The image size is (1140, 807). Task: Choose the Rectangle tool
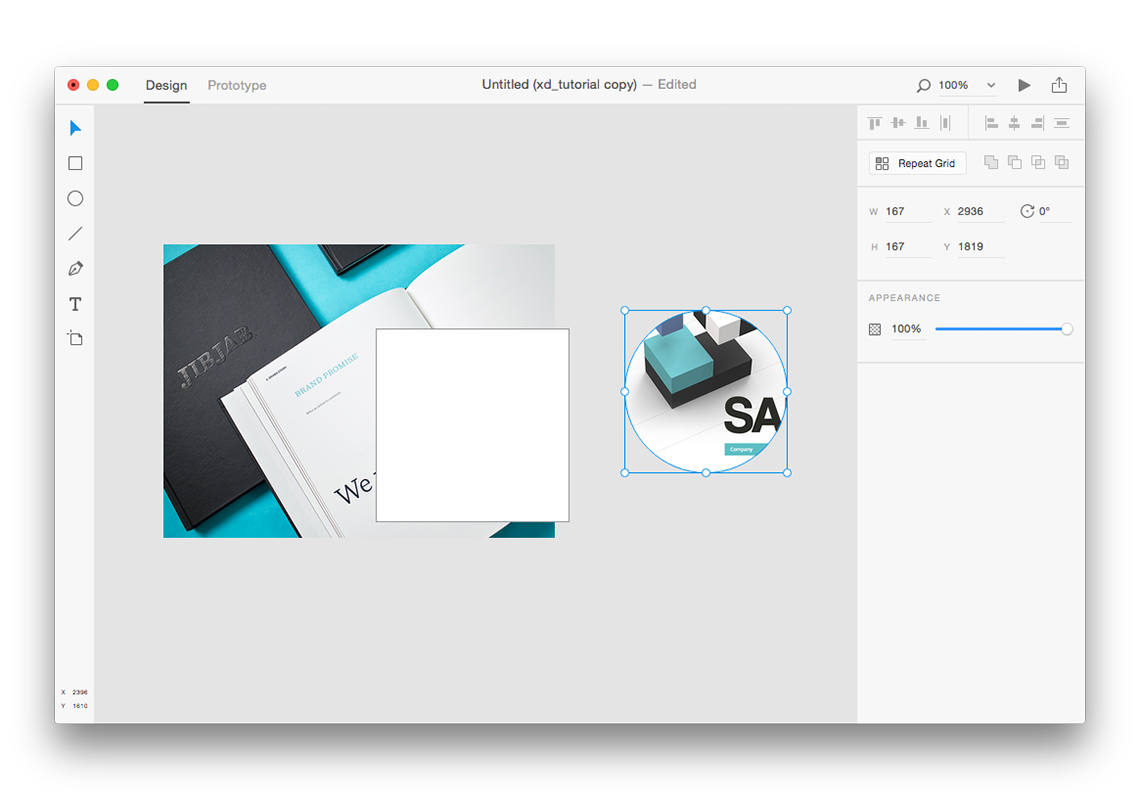pyautogui.click(x=75, y=163)
